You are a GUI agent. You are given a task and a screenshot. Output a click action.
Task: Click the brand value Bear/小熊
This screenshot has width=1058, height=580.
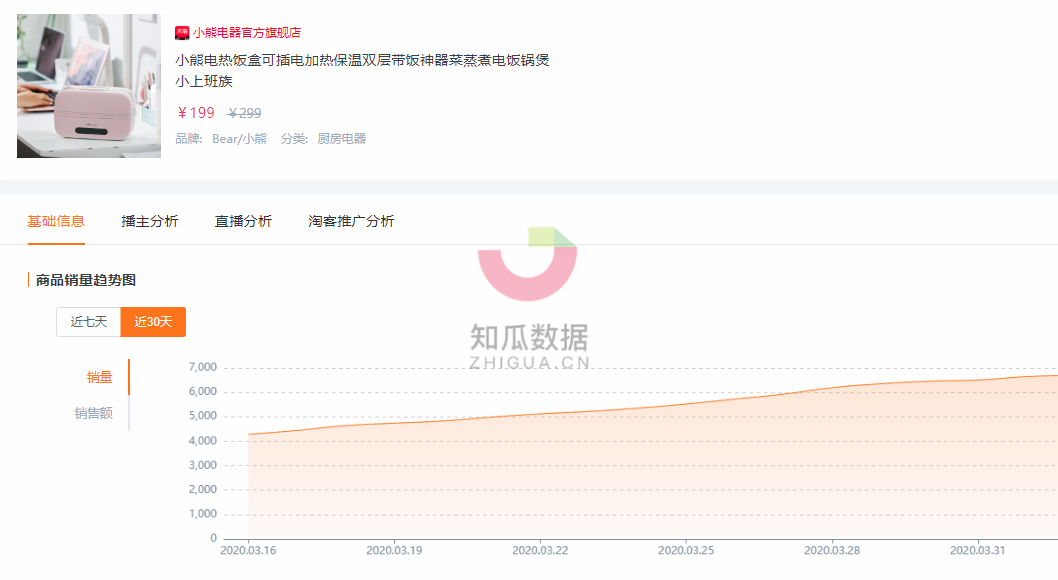point(240,139)
